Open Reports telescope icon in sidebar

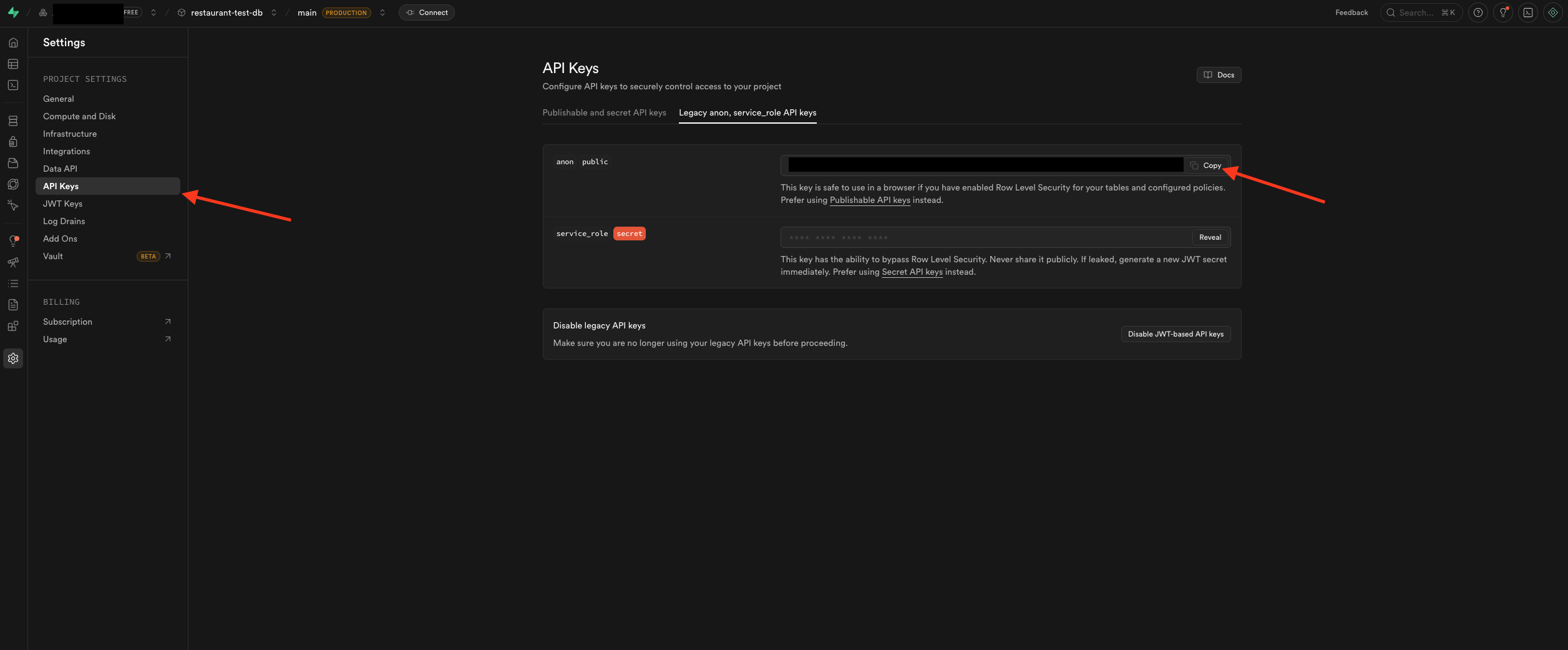(x=13, y=262)
